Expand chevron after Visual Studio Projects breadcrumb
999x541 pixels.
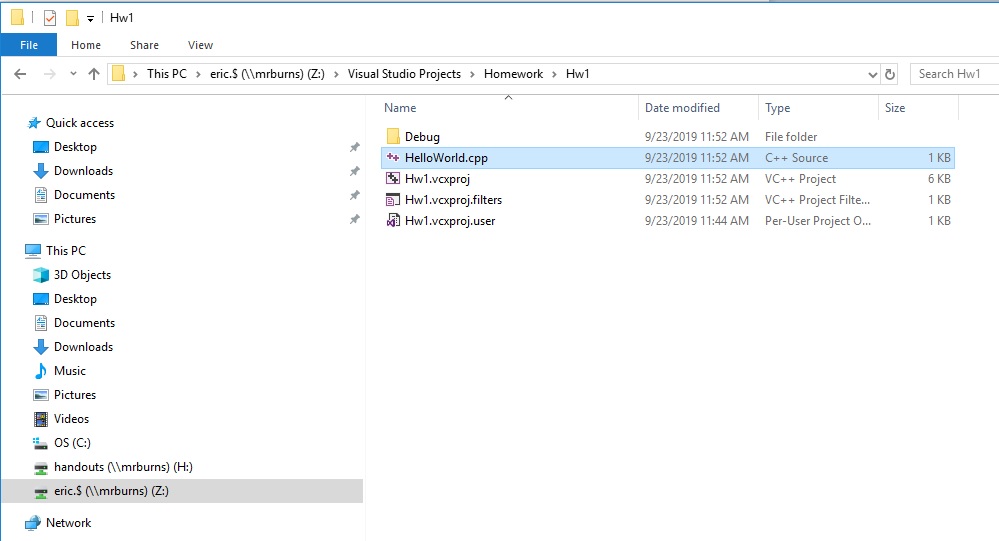coord(472,74)
